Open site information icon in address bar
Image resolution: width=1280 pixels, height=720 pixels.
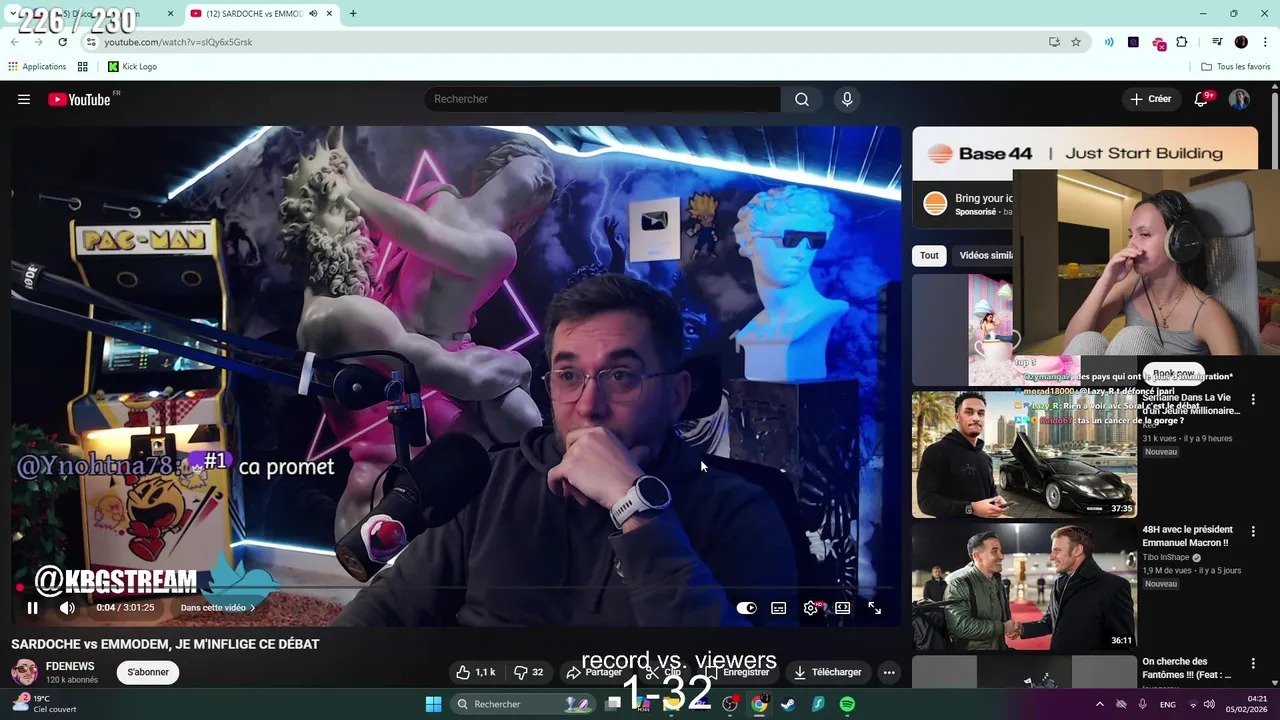[91, 42]
